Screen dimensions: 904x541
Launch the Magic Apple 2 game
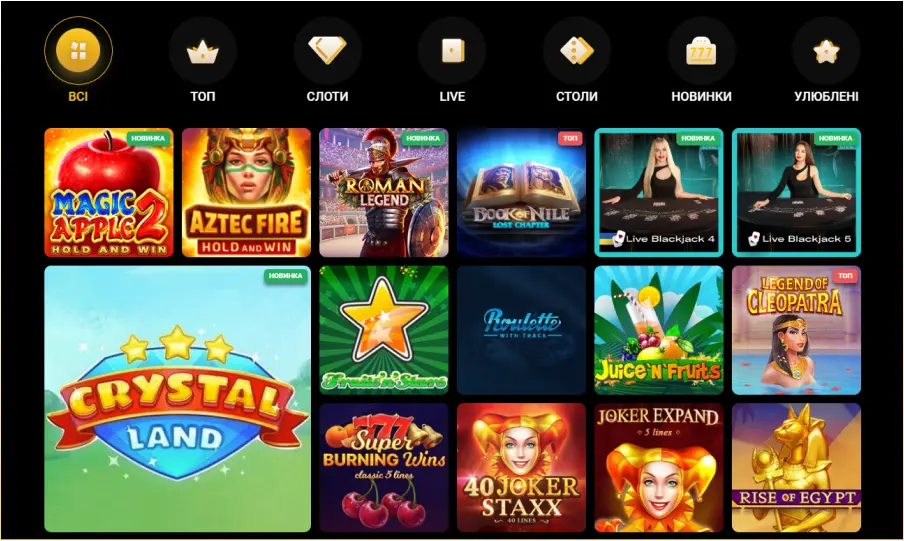tap(109, 193)
